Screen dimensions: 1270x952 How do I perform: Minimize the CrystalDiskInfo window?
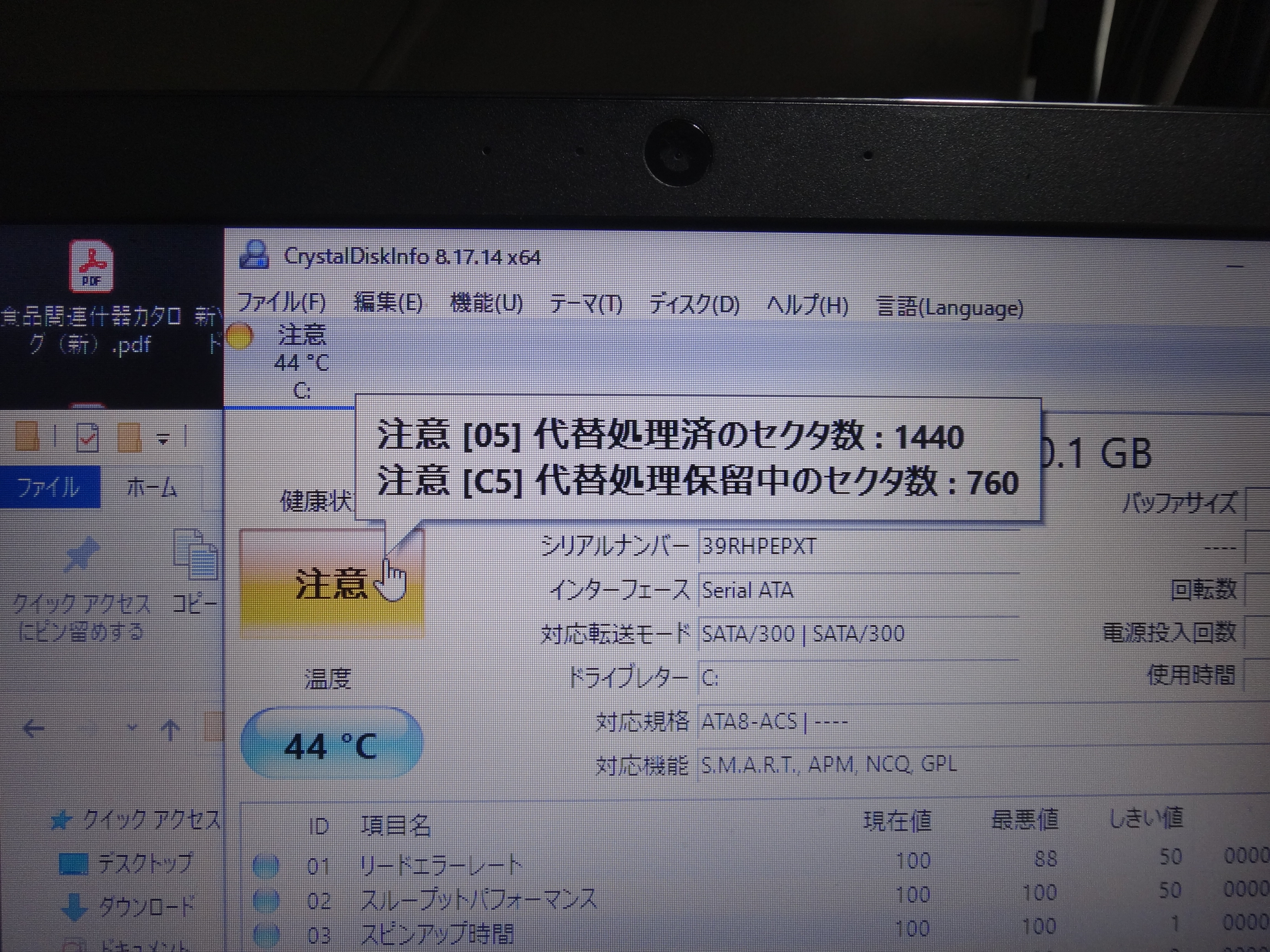pyautogui.click(x=1236, y=266)
